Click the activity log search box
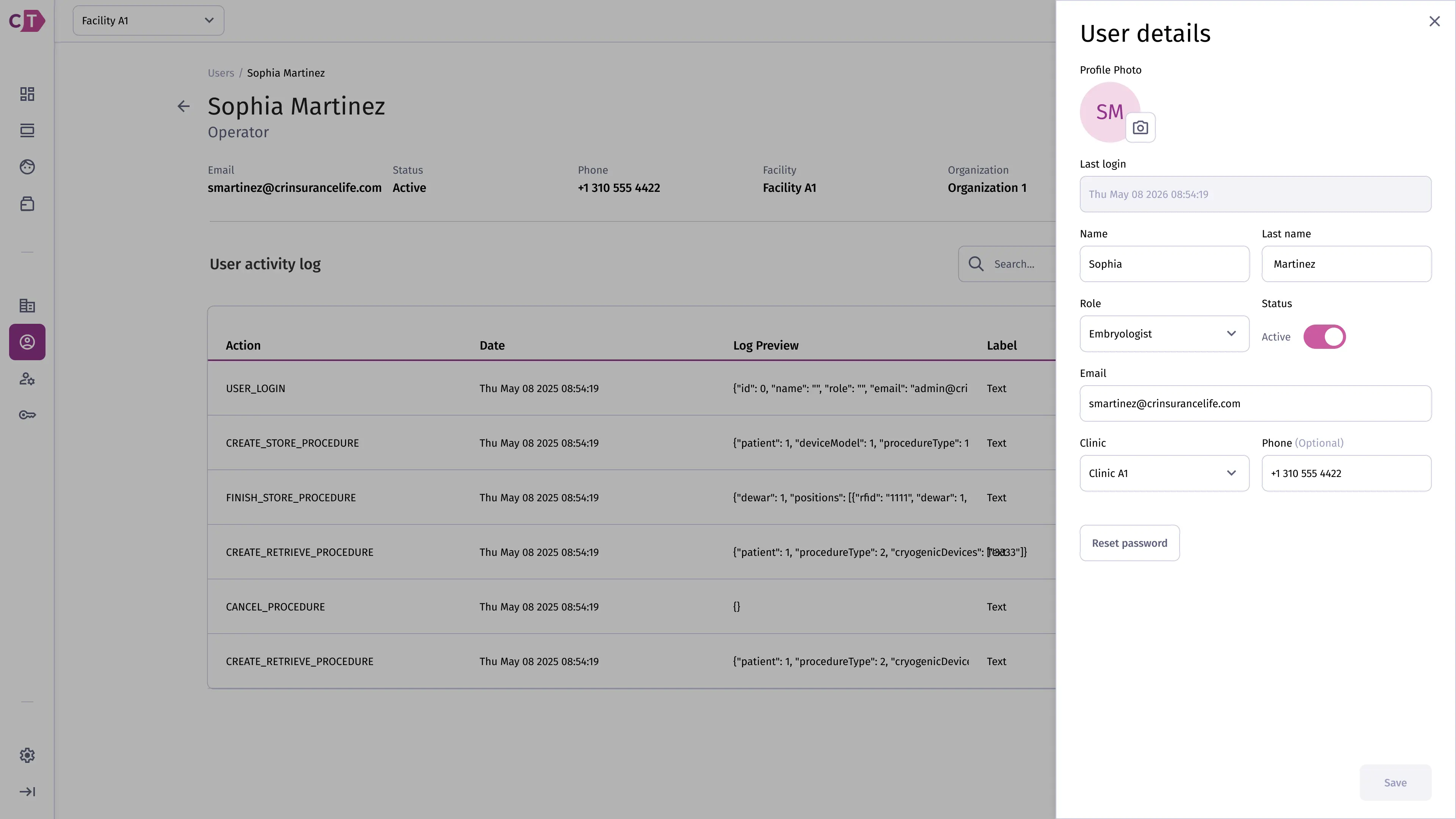The width and height of the screenshot is (1456, 819). [1007, 264]
